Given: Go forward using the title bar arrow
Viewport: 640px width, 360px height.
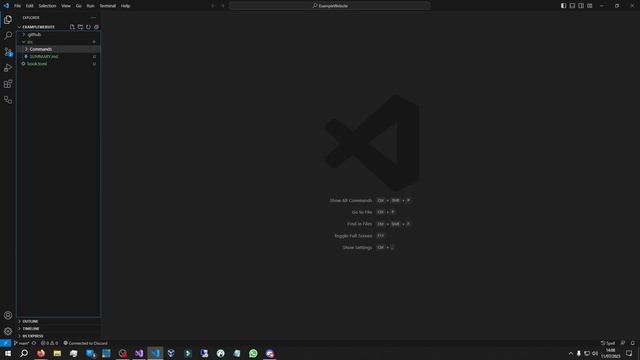Looking at the screenshot, I should click(223, 6).
